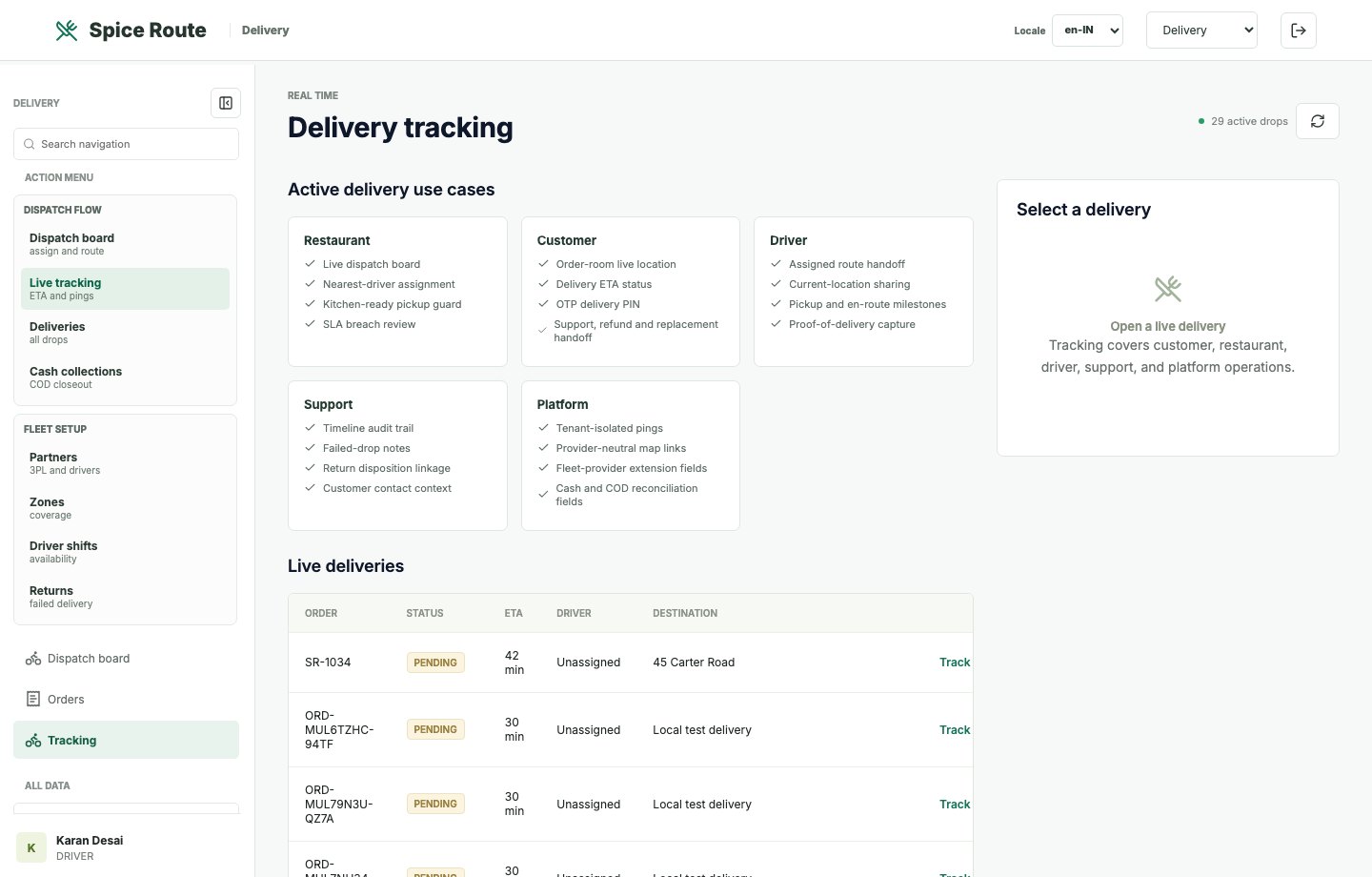Click checkmark beside Proof-of-delivery capture
1372x877 pixels.
pyautogui.click(x=776, y=324)
